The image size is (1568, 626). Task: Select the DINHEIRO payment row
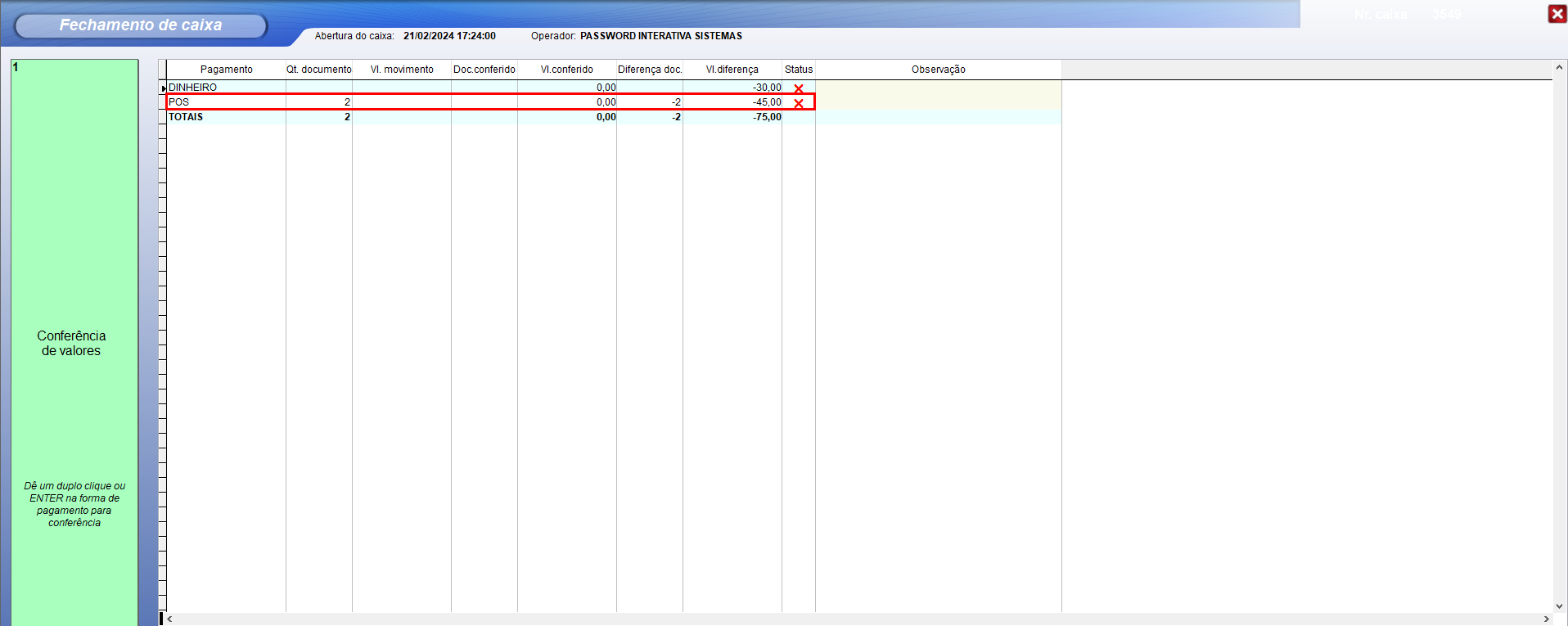coord(614,88)
